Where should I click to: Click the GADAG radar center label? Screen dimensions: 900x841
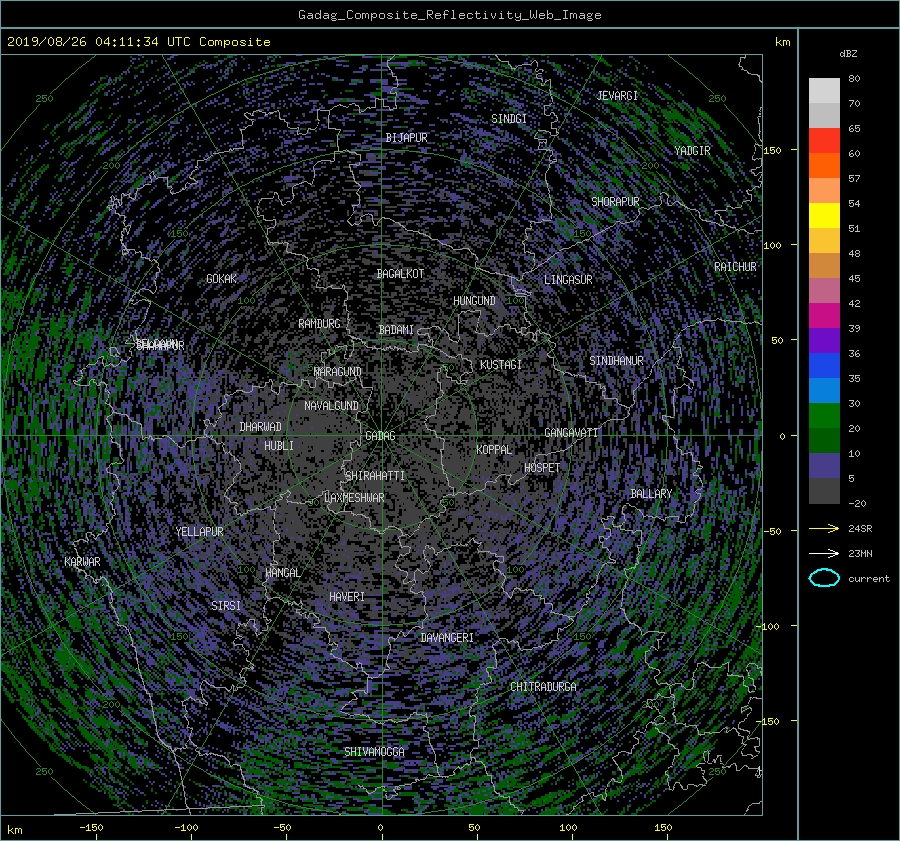tap(380, 436)
